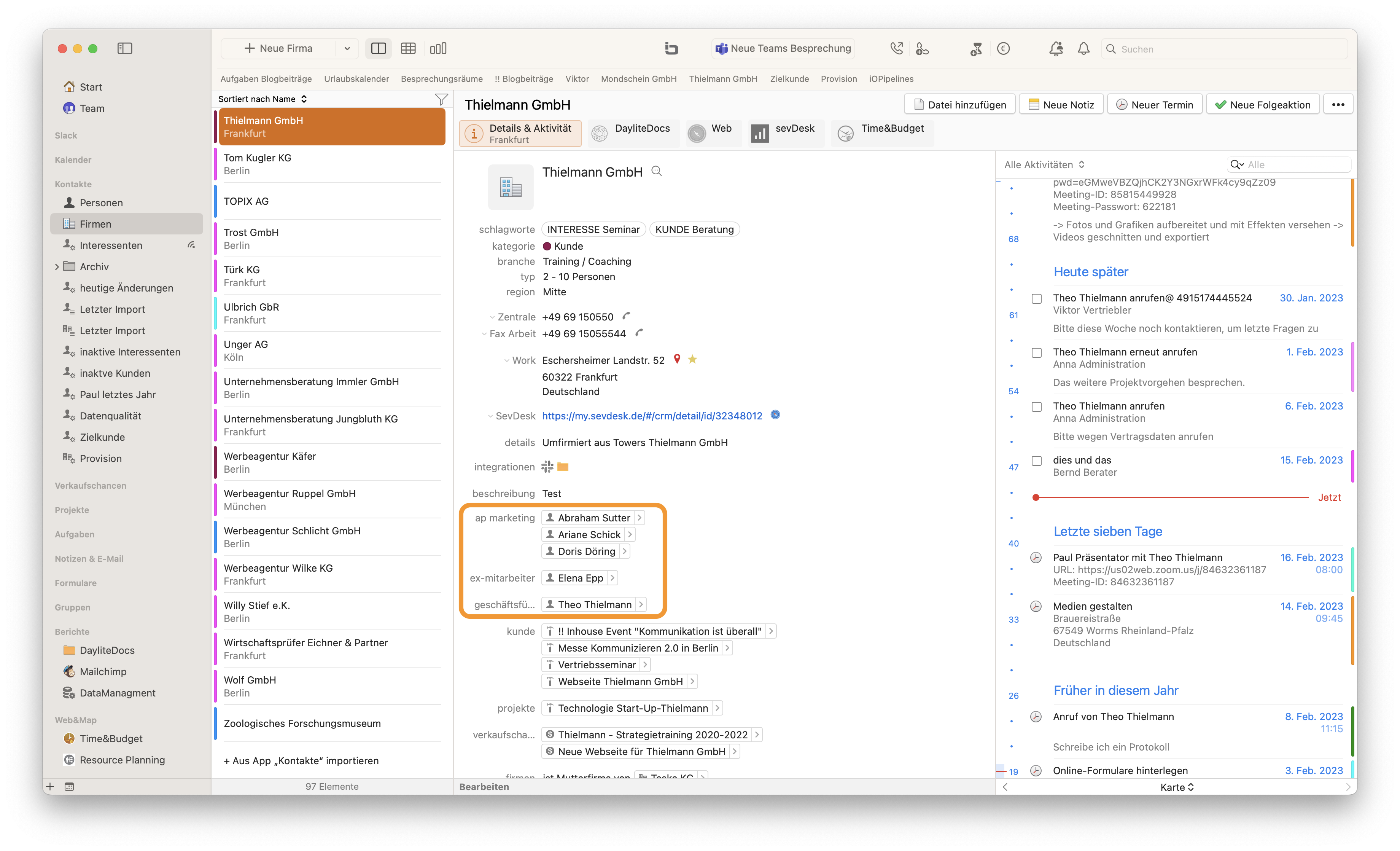Open the my.sevdesk.de CRM link
Viewport: 1400px width, 851px height.
652,416
